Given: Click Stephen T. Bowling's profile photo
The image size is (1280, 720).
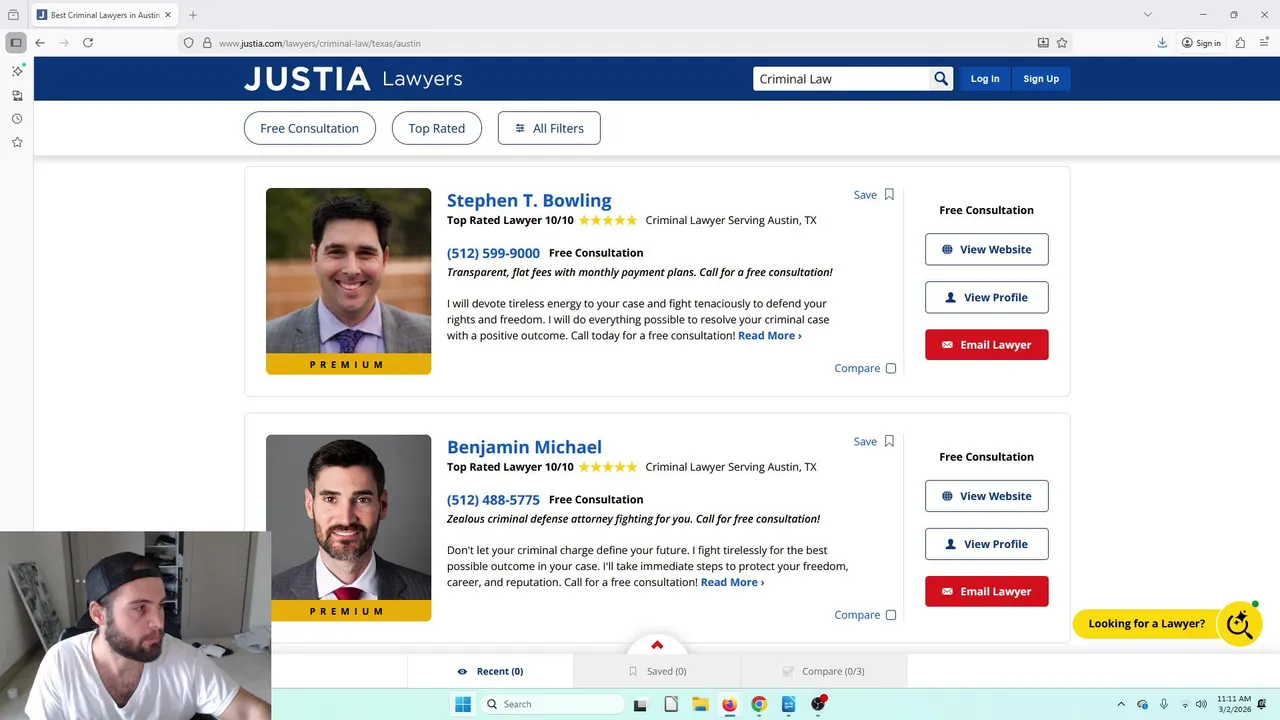Looking at the screenshot, I should pyautogui.click(x=348, y=271).
